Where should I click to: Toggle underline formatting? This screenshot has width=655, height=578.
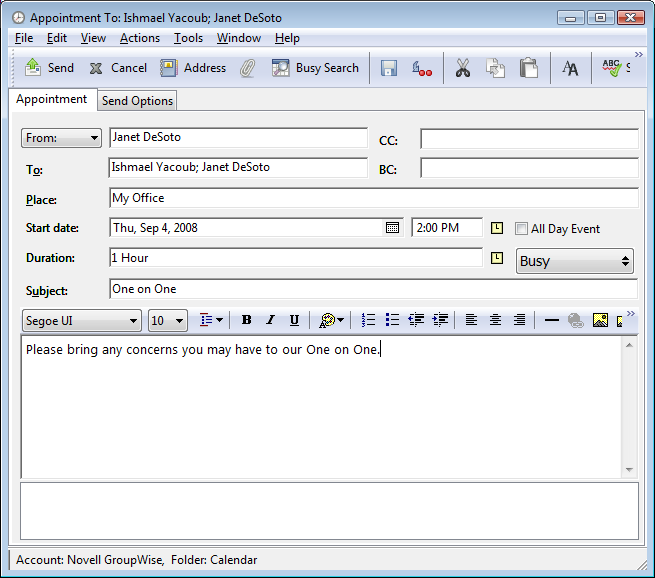294,320
